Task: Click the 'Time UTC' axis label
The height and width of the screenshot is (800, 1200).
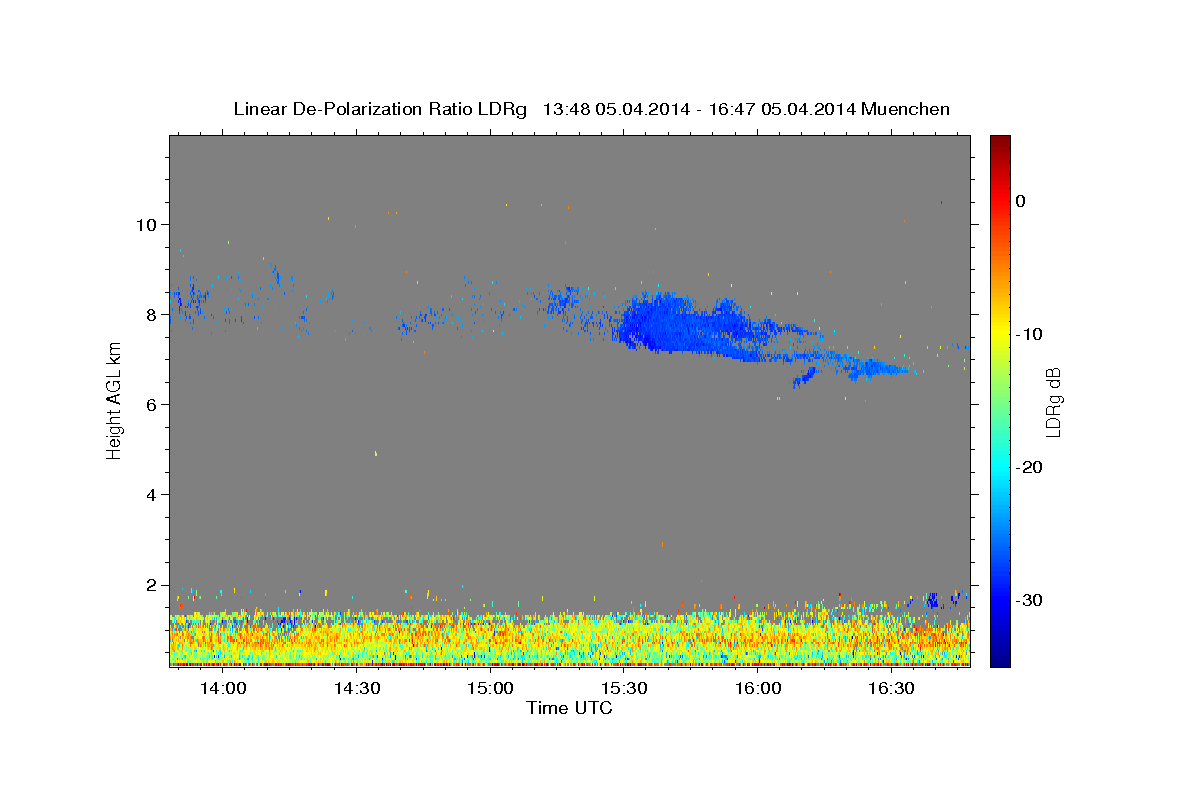Action: pyautogui.click(x=569, y=708)
